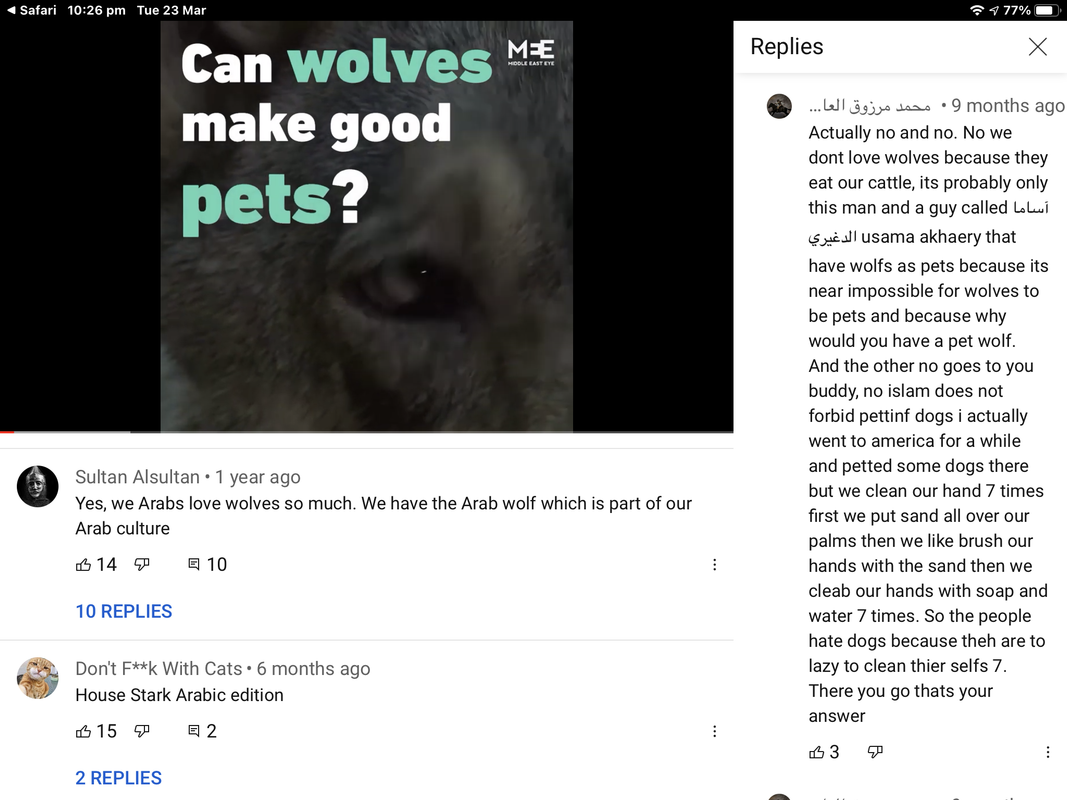Dislike the reply in the Replies panel

(x=875, y=752)
